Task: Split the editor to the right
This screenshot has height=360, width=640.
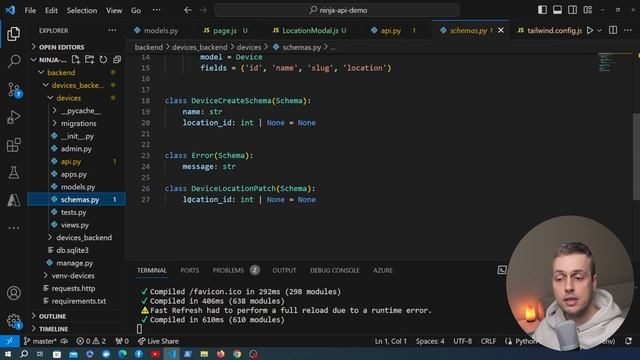Action: pos(613,30)
